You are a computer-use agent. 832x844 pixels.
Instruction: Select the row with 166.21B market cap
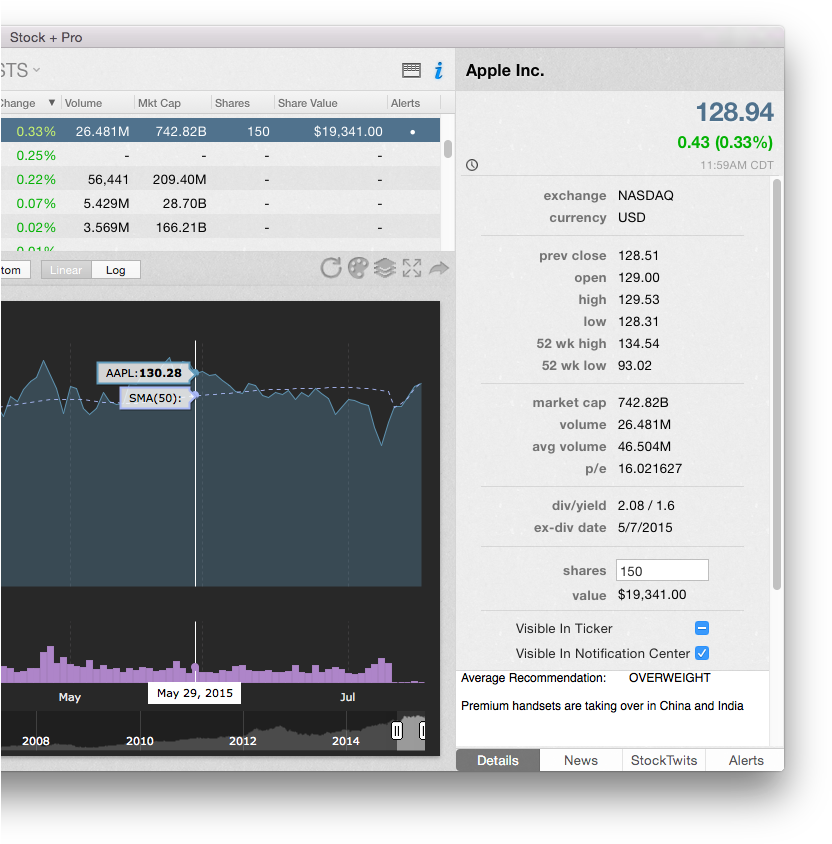click(x=220, y=227)
